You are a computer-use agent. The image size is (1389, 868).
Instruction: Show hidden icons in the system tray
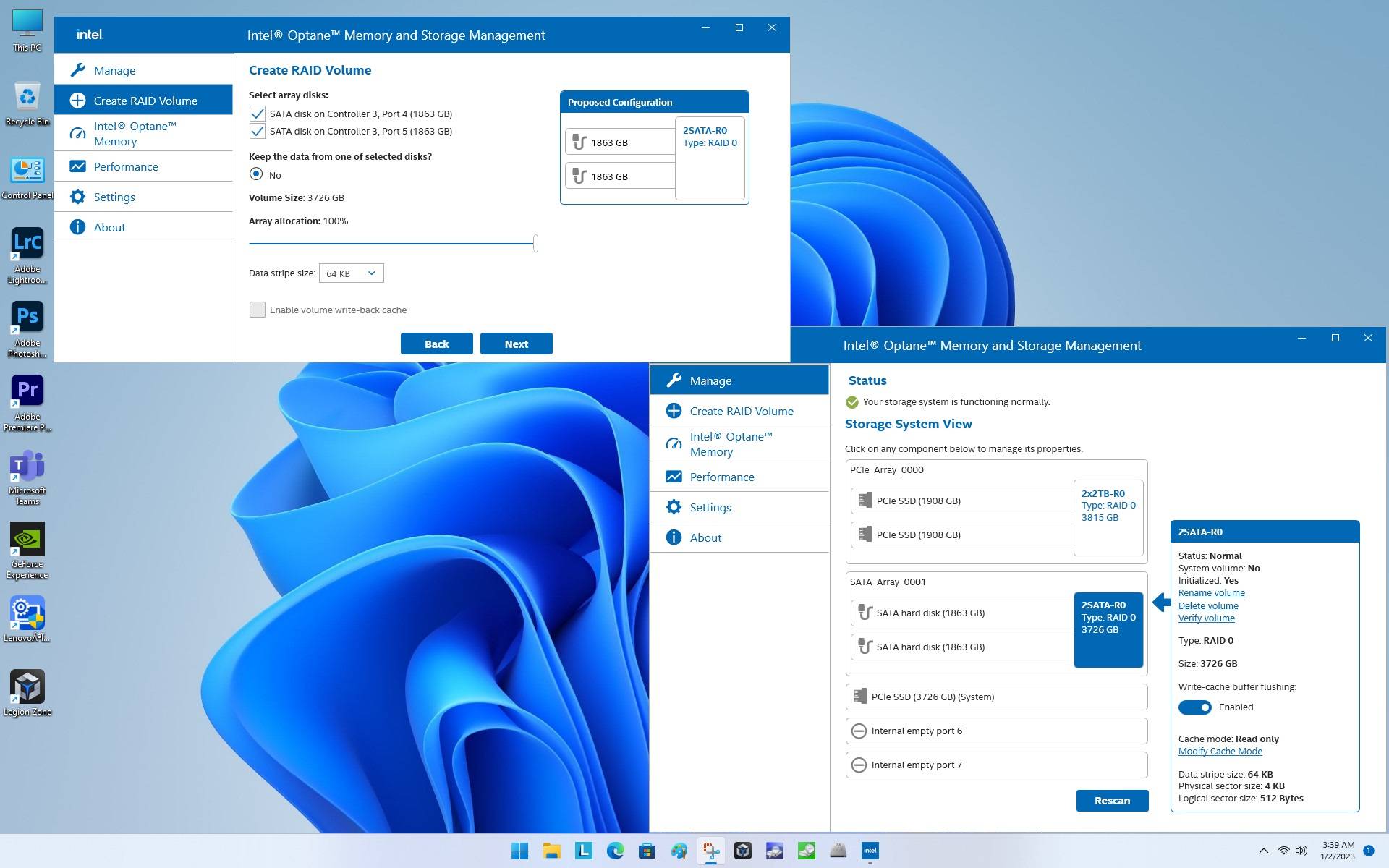tap(1263, 851)
